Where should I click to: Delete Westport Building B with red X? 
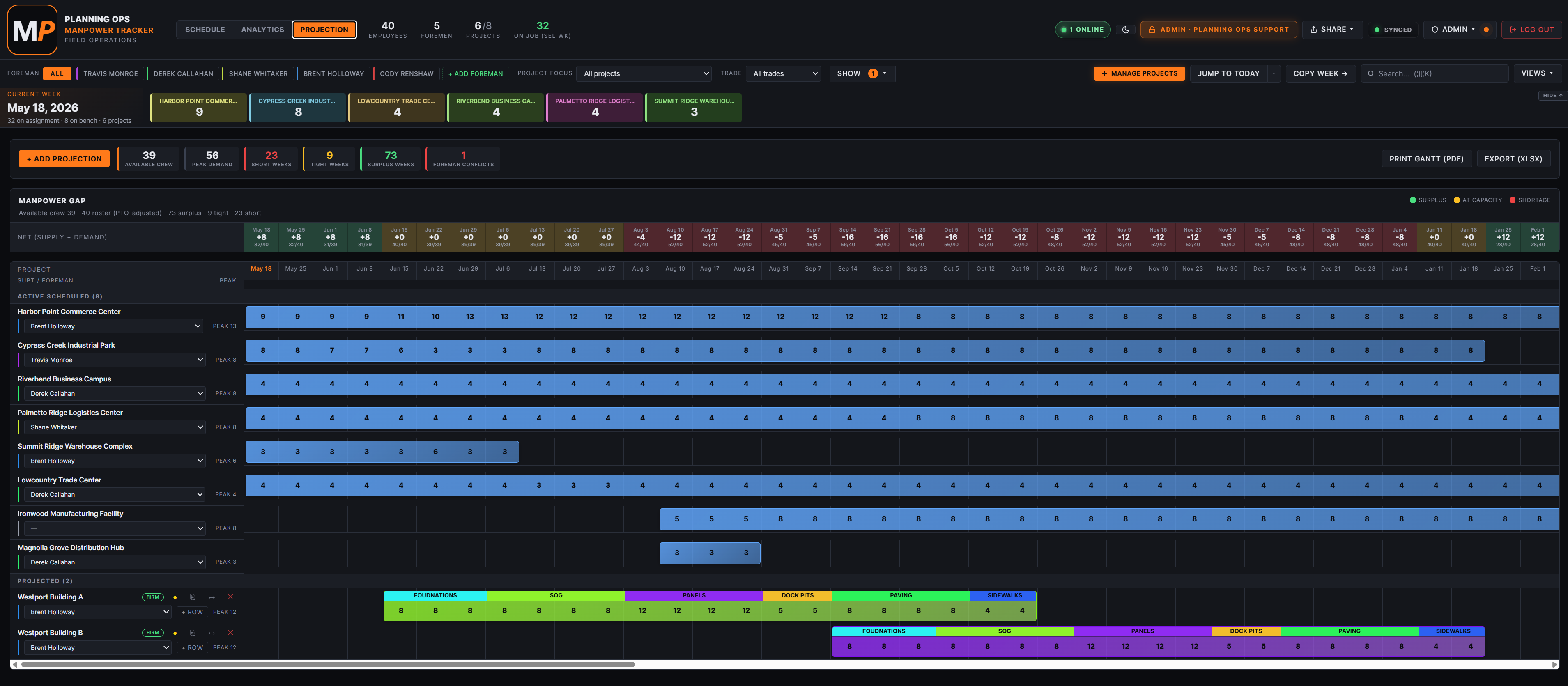[x=230, y=633]
